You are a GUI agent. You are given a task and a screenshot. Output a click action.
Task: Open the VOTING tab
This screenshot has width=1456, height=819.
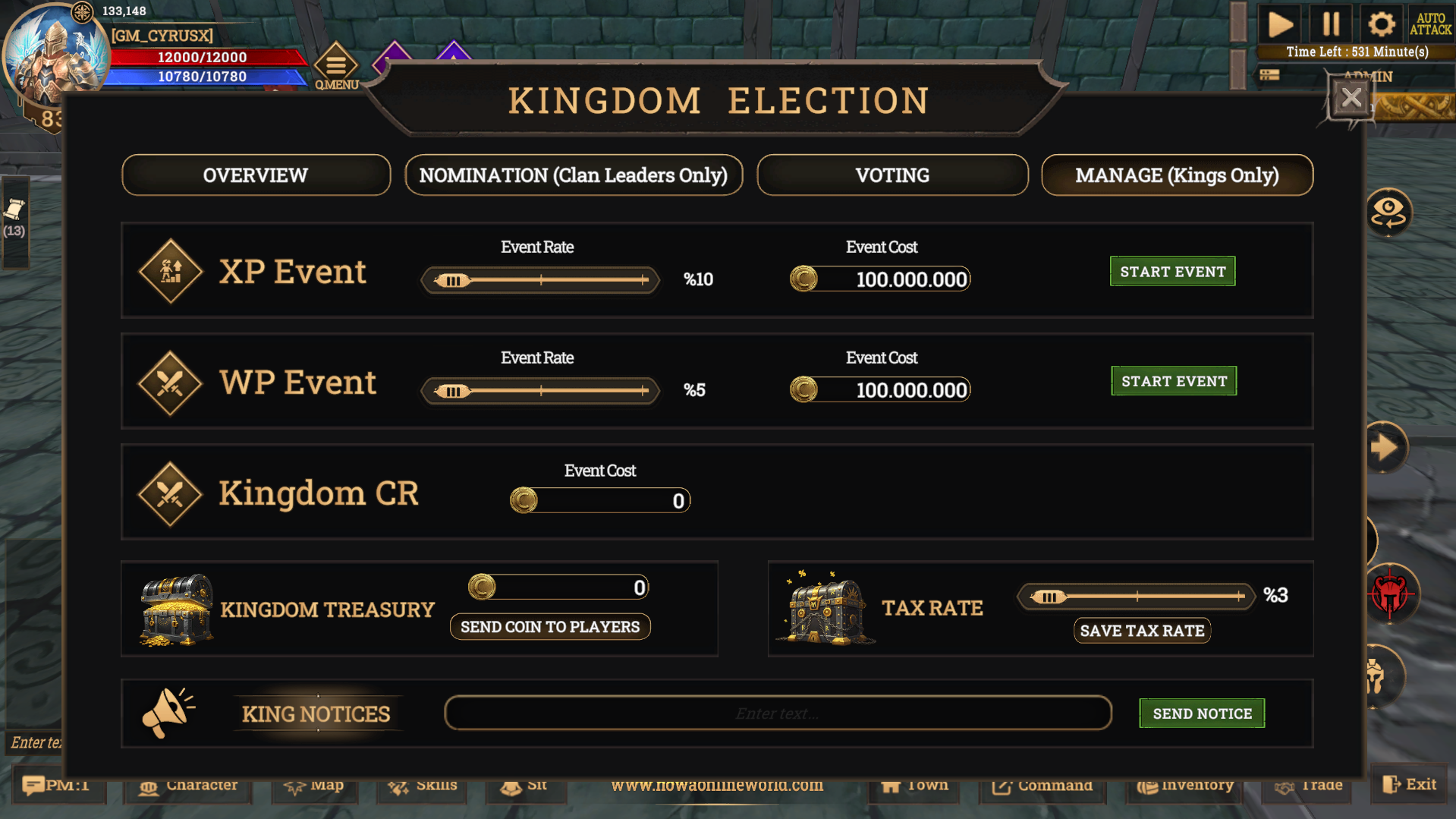pyautogui.click(x=892, y=175)
